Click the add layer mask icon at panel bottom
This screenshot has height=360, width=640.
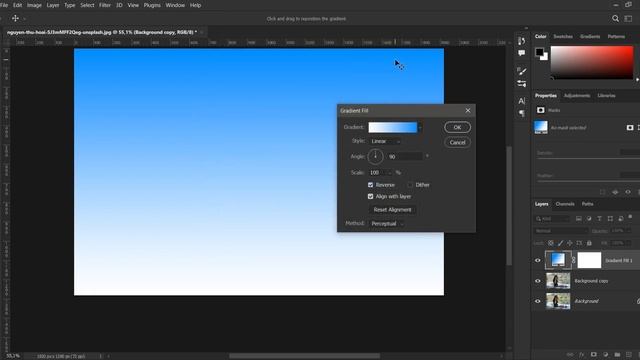(594, 355)
